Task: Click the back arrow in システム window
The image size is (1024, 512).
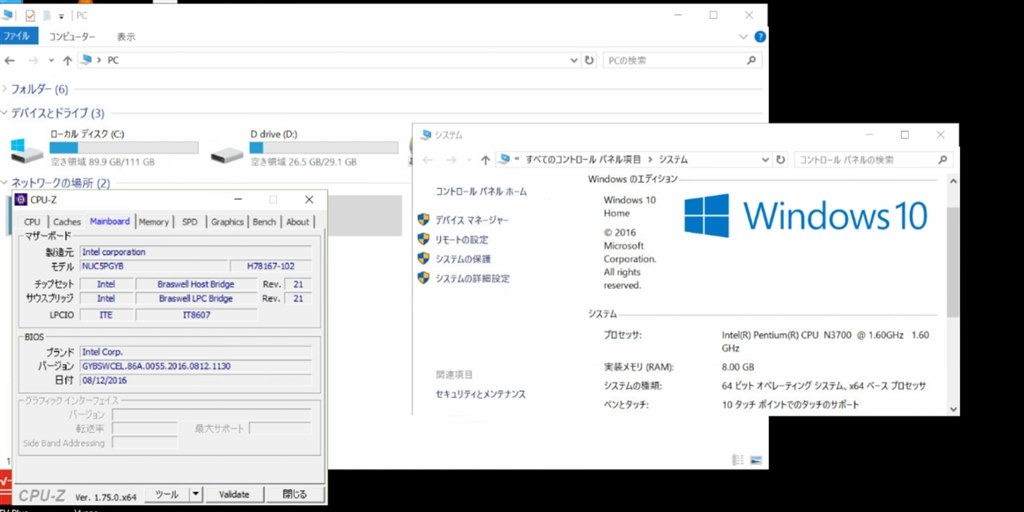Action: coord(427,160)
